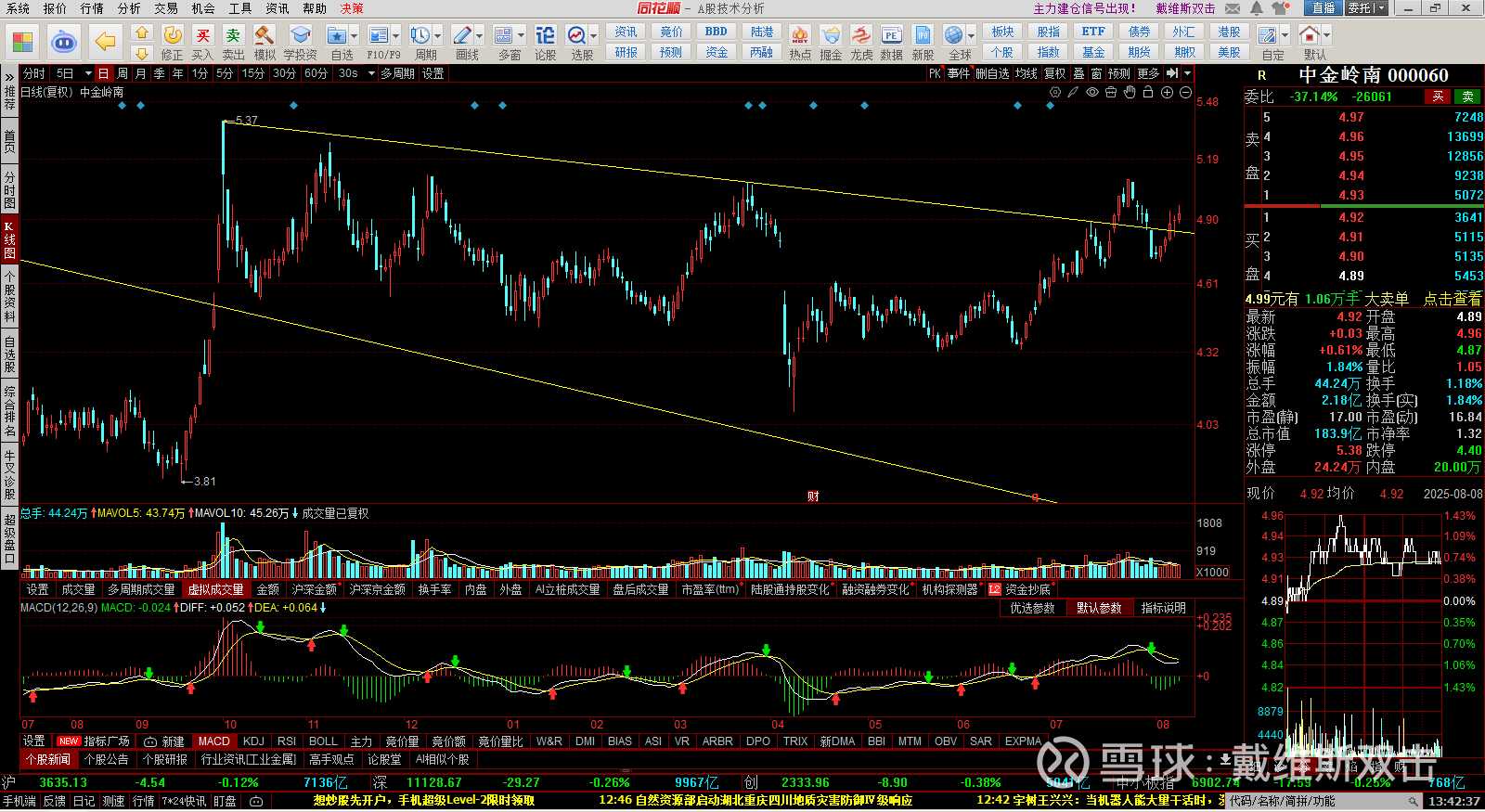
Task: Open 学投资 graduation cap icon
Action: 300,43
